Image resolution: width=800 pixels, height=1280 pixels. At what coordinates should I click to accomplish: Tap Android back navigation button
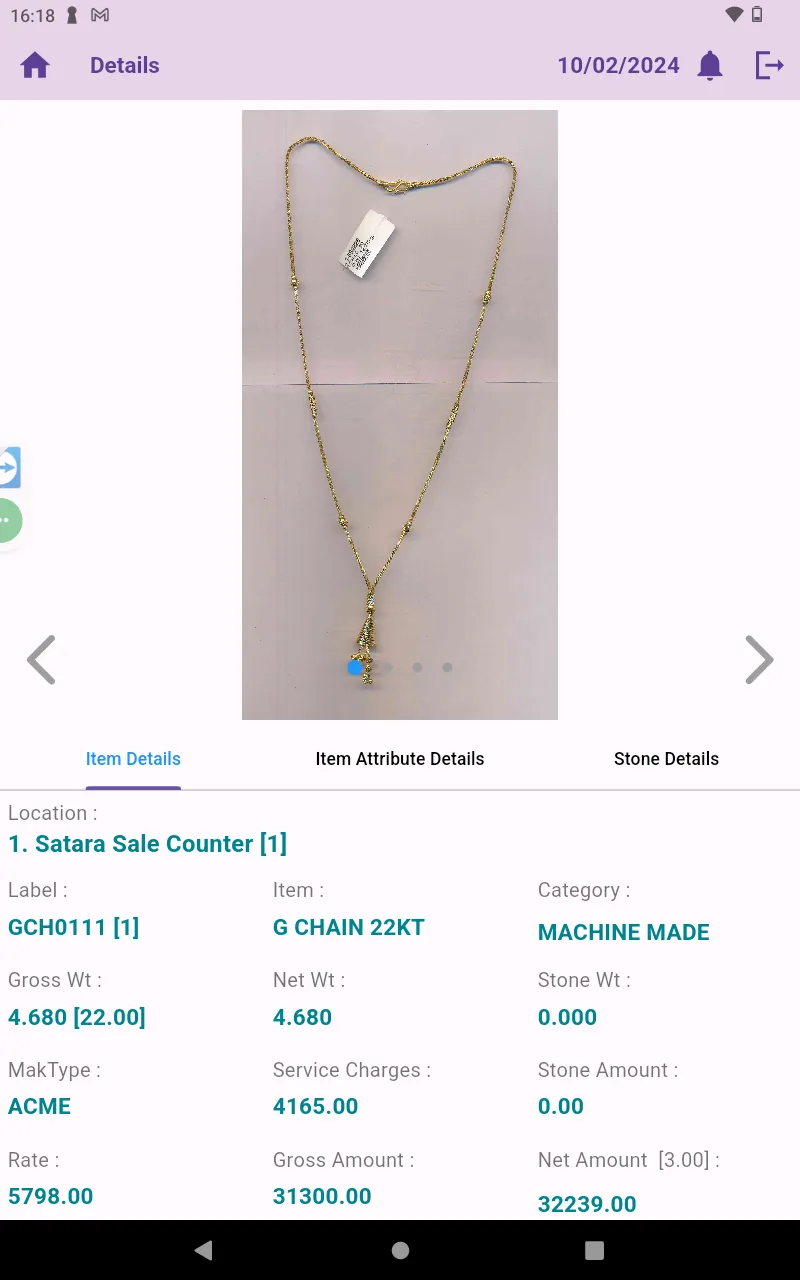click(x=204, y=1250)
